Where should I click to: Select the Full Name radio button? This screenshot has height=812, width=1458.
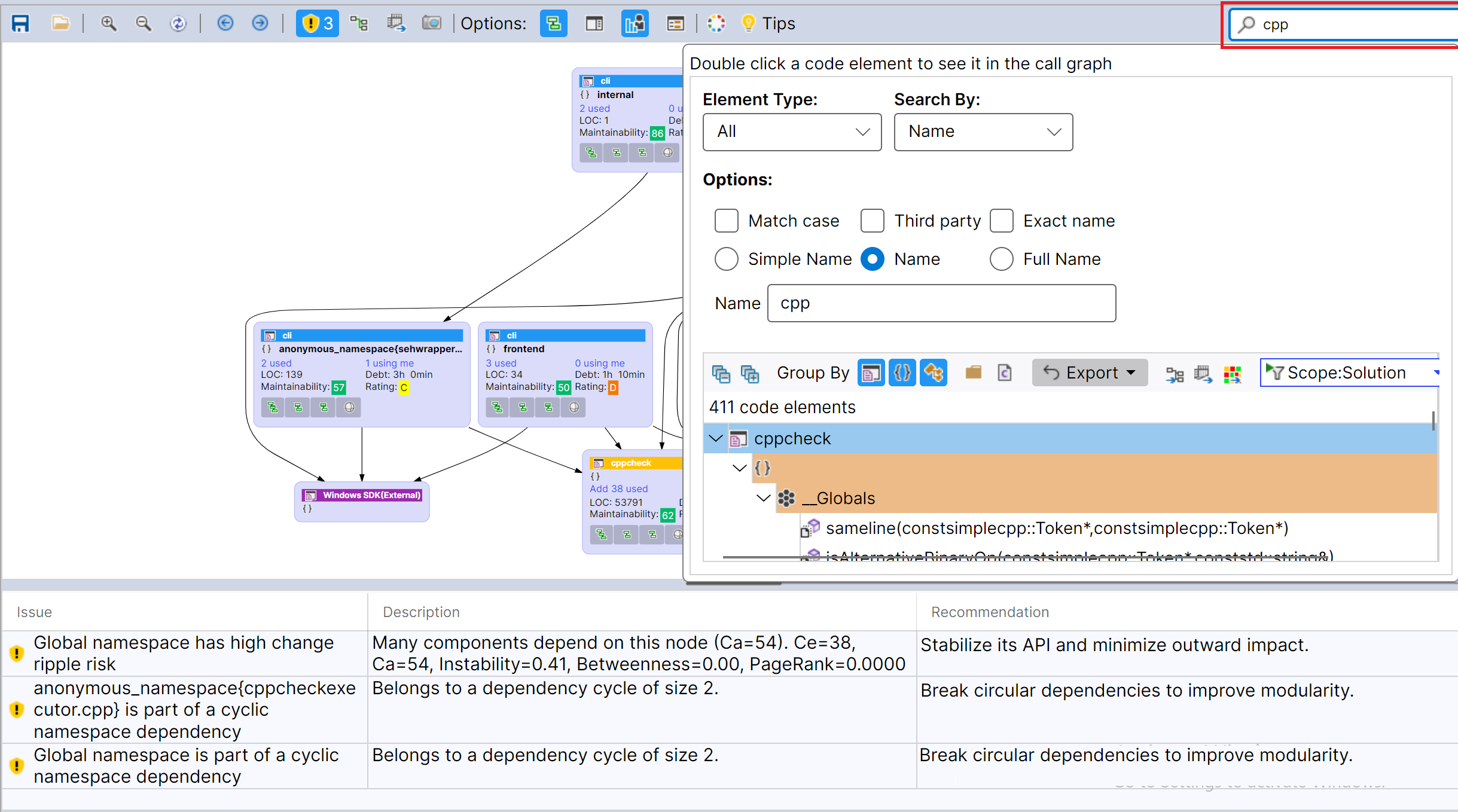pyautogui.click(x=1001, y=259)
